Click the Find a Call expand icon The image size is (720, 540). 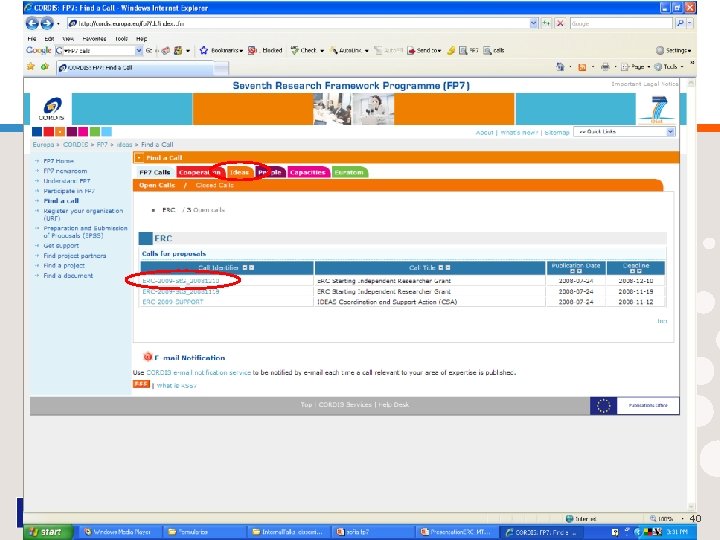[139, 158]
